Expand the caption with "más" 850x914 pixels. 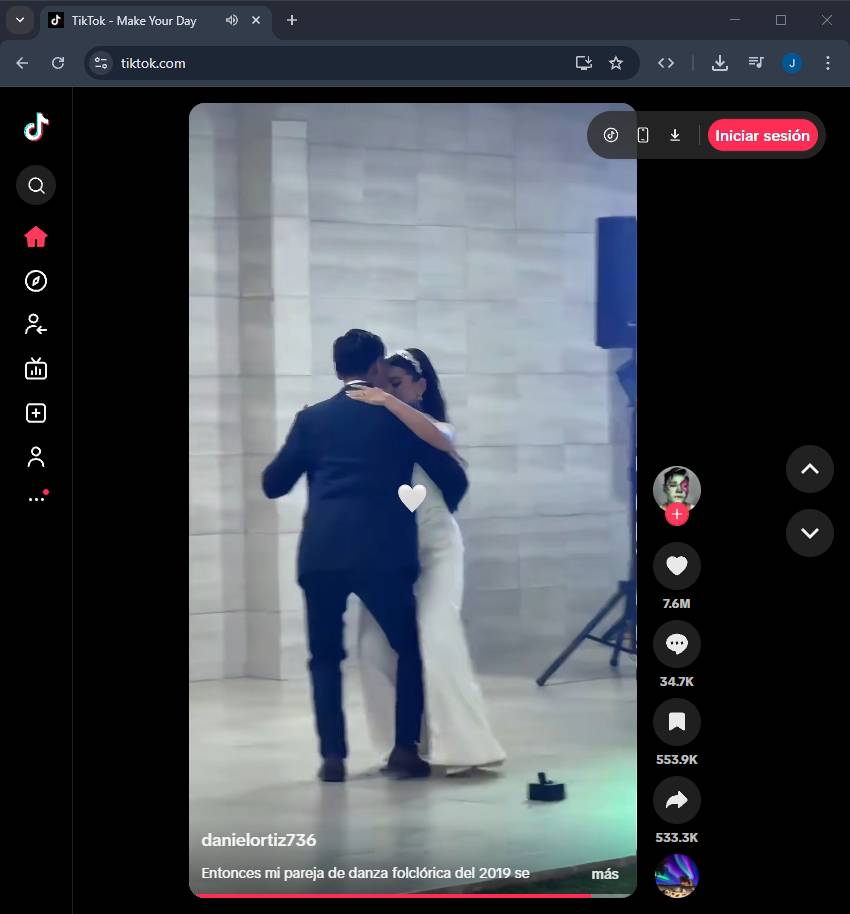(x=604, y=874)
